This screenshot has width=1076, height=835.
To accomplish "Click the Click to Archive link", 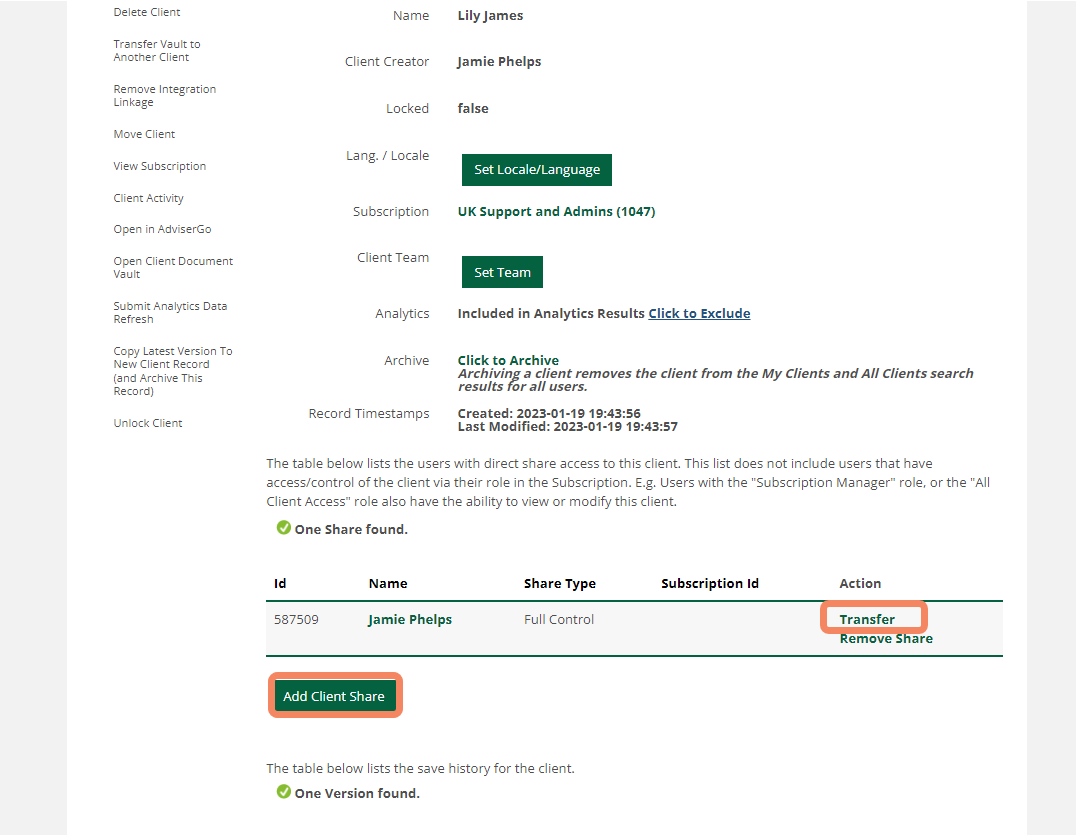I will [x=508, y=360].
